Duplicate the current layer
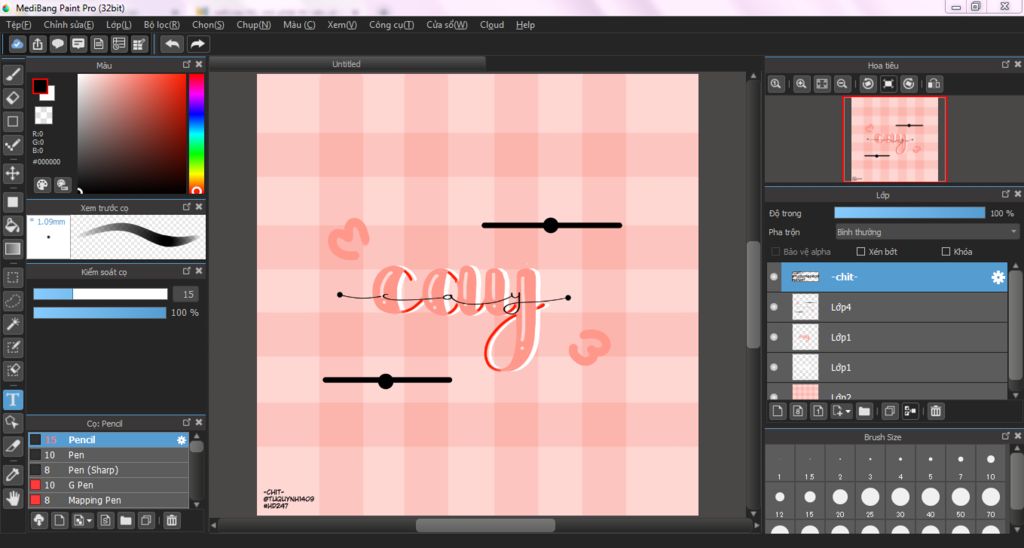1024x548 pixels. tap(889, 411)
